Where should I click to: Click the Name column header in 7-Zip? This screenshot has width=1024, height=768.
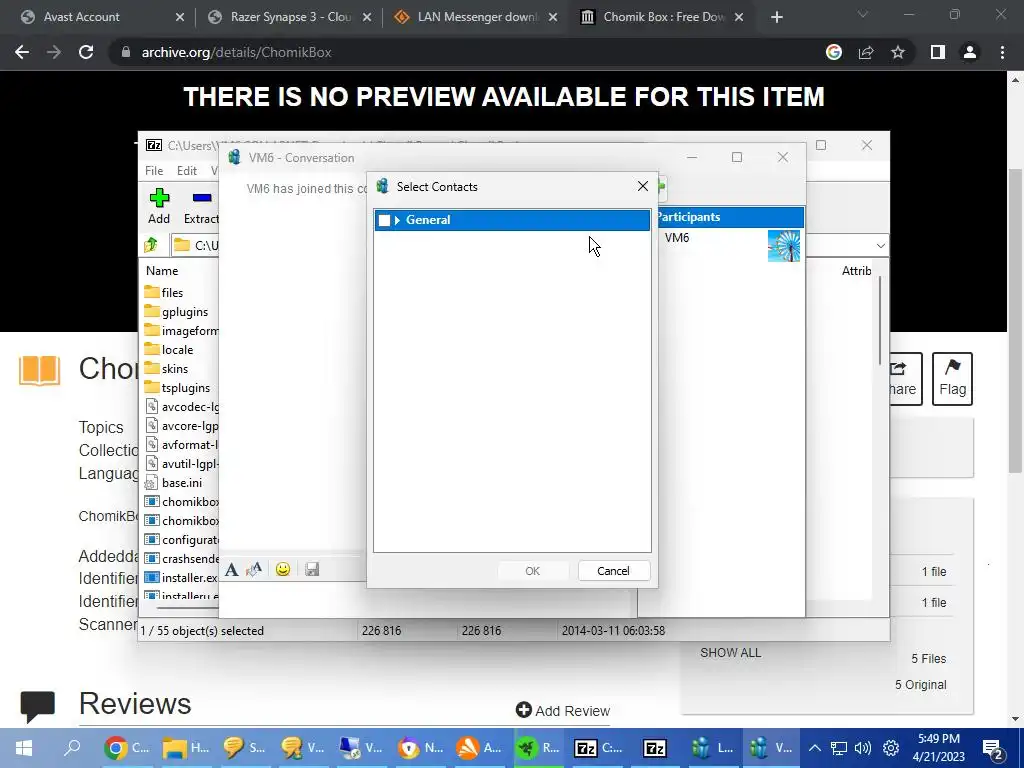click(x=162, y=270)
